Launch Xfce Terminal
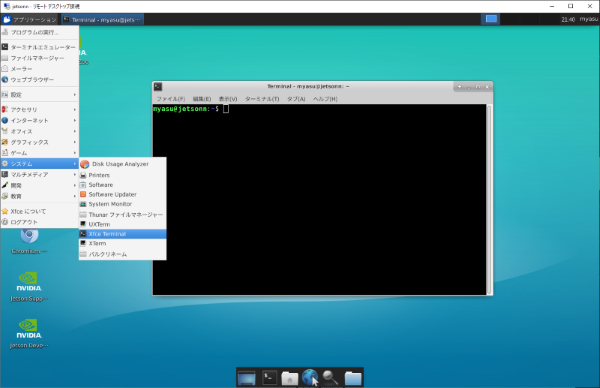 [x=122, y=234]
